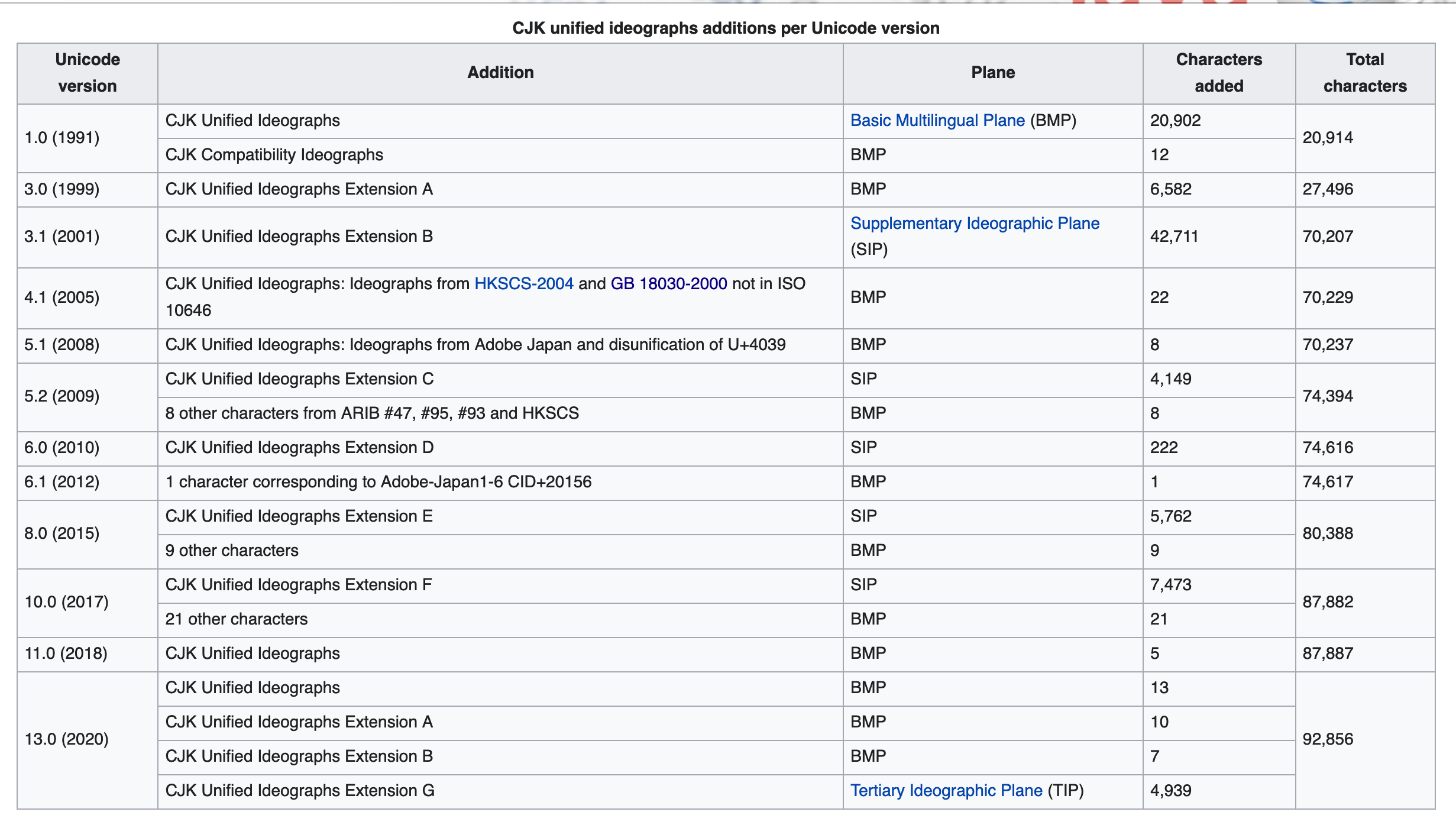Open the Supplementary Ideographic Plane link
The width and height of the screenshot is (1456, 828).
click(975, 224)
